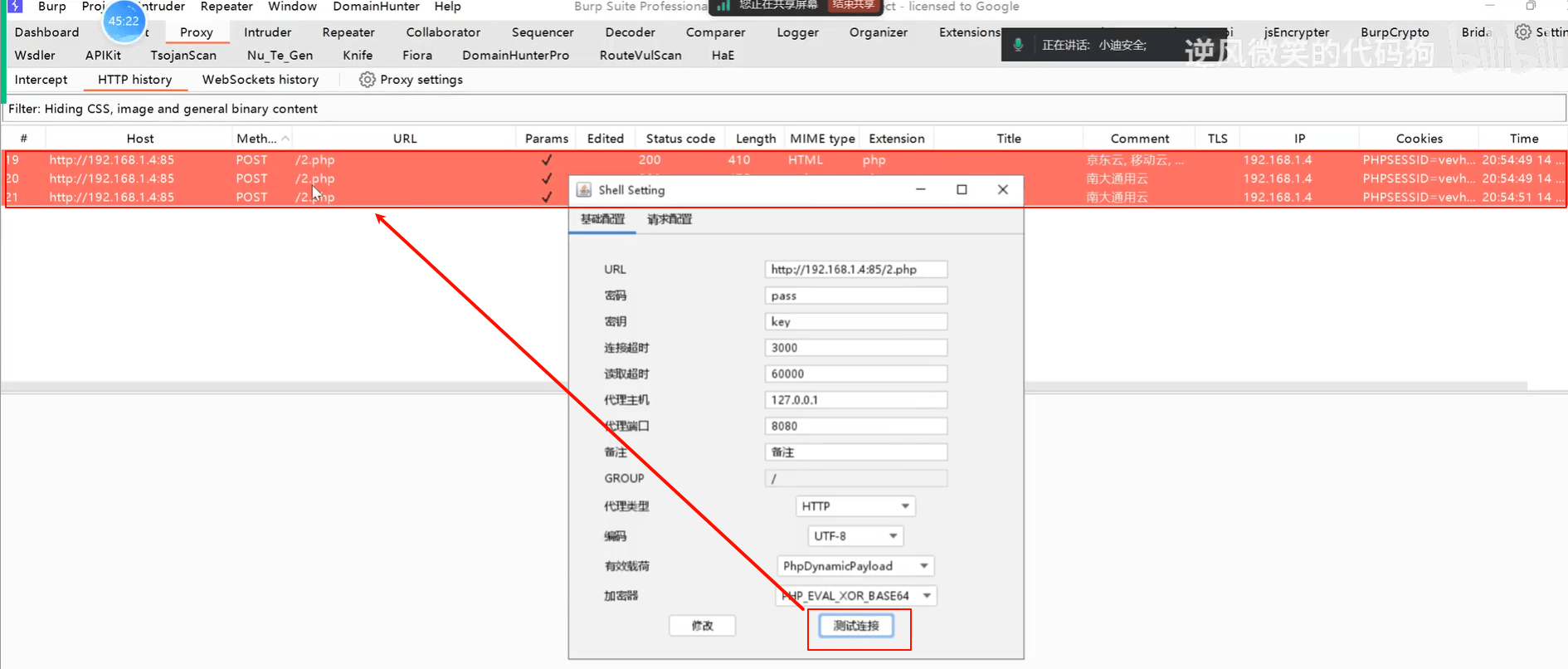Select the 基础配置 tab
Viewport: 1568px width, 669px height.
click(602, 219)
